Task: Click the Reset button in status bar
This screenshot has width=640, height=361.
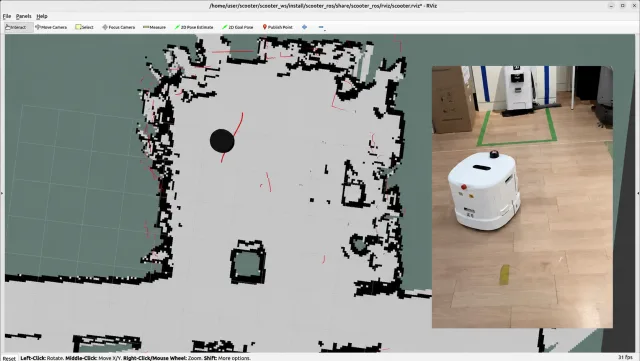Action: [x=9, y=358]
